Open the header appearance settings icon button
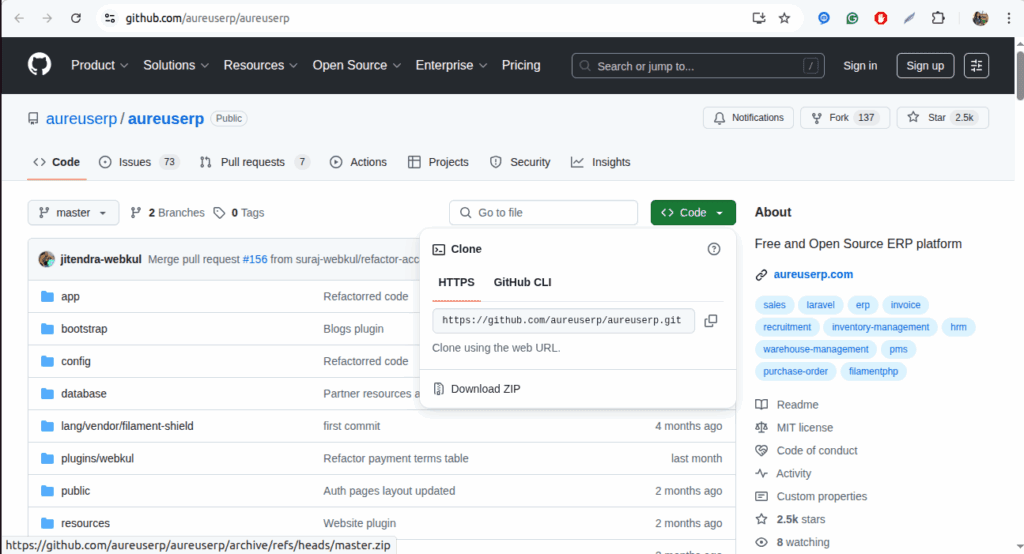This screenshot has height=554, width=1024. coord(976,65)
